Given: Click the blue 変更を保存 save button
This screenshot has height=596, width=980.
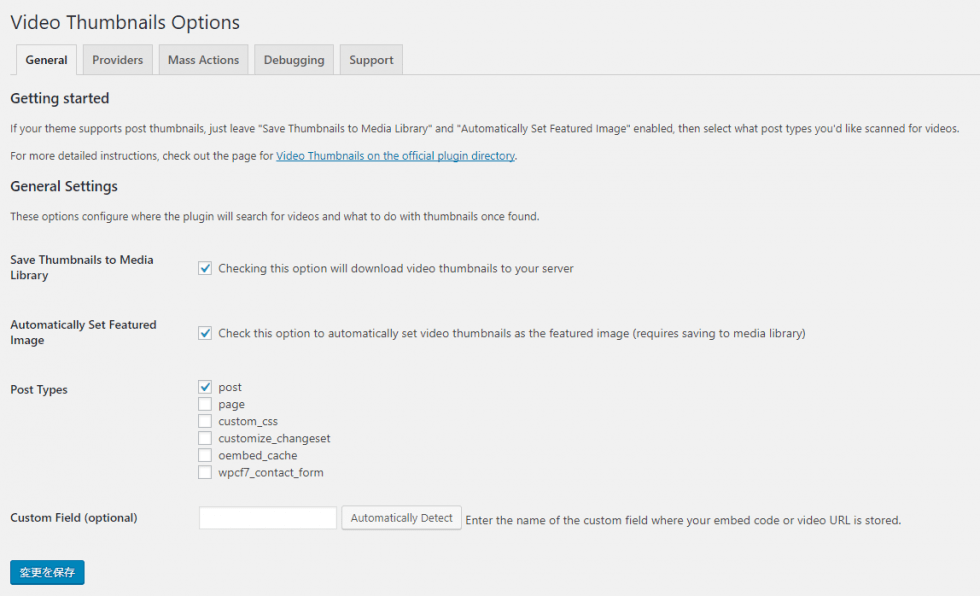Looking at the screenshot, I should (x=47, y=572).
